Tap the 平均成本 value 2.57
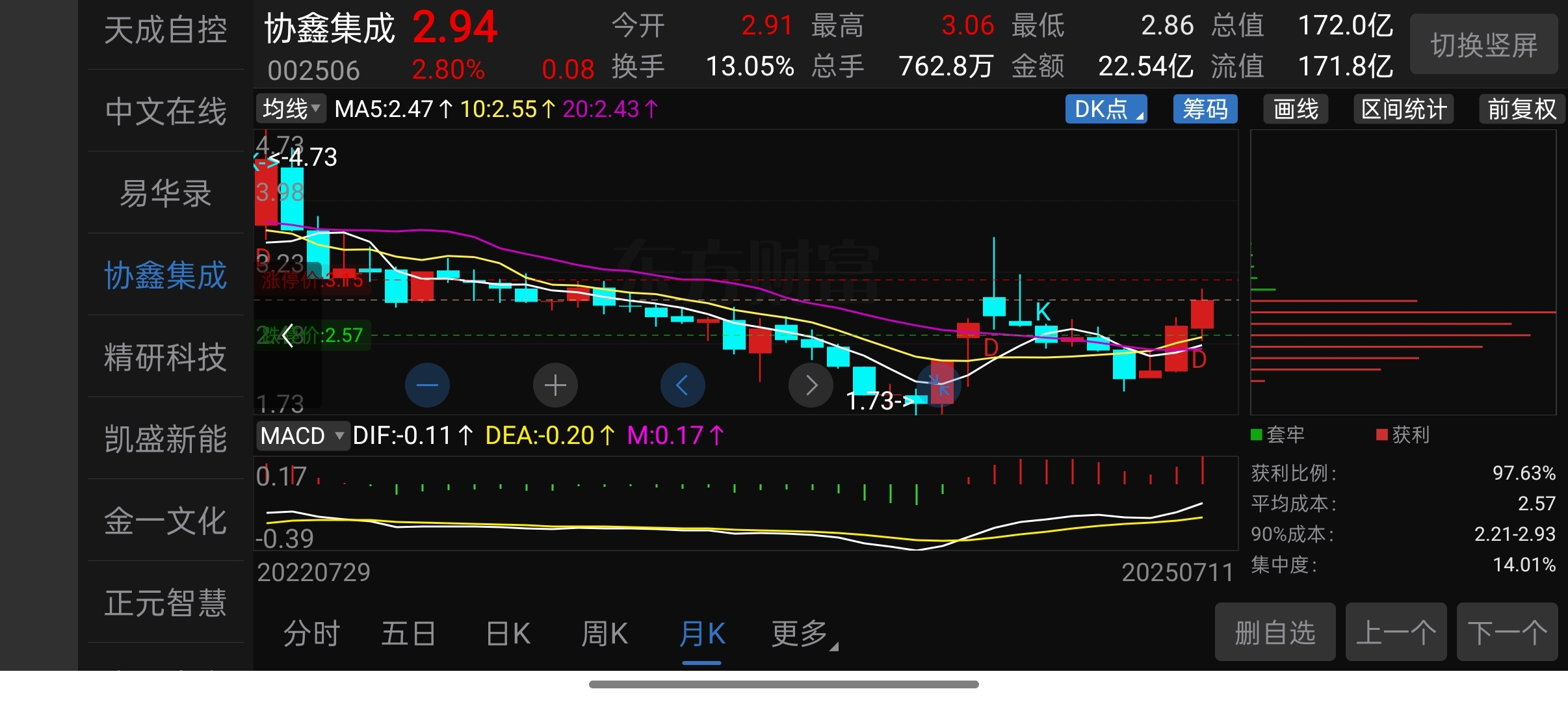Screen dimensions: 1568x702 [1537, 504]
